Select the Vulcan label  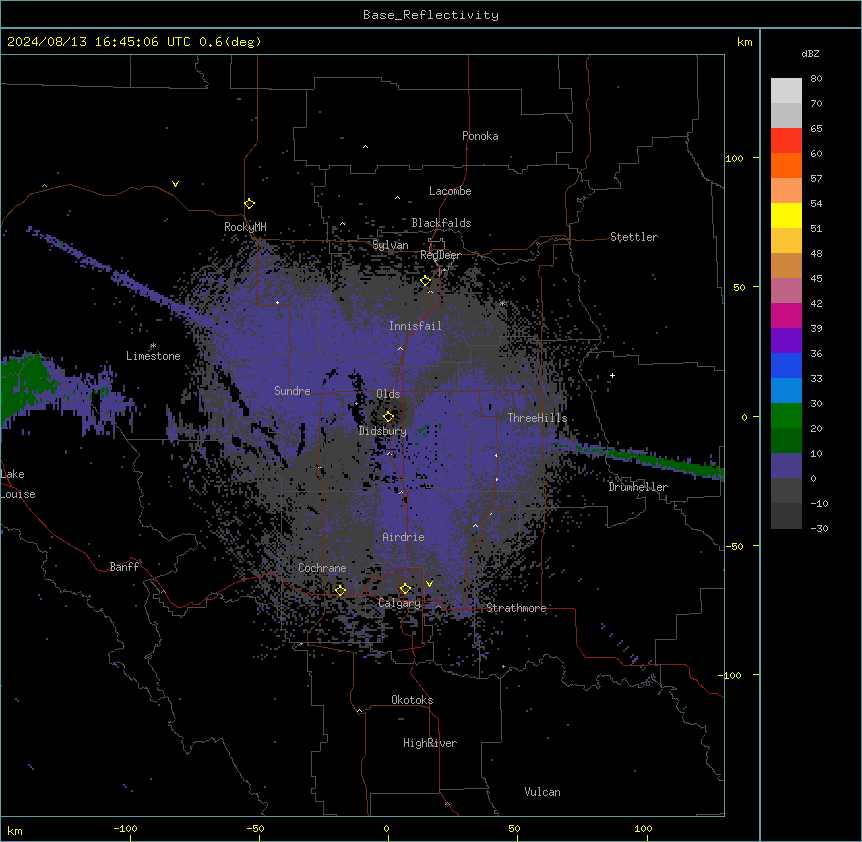(x=542, y=792)
